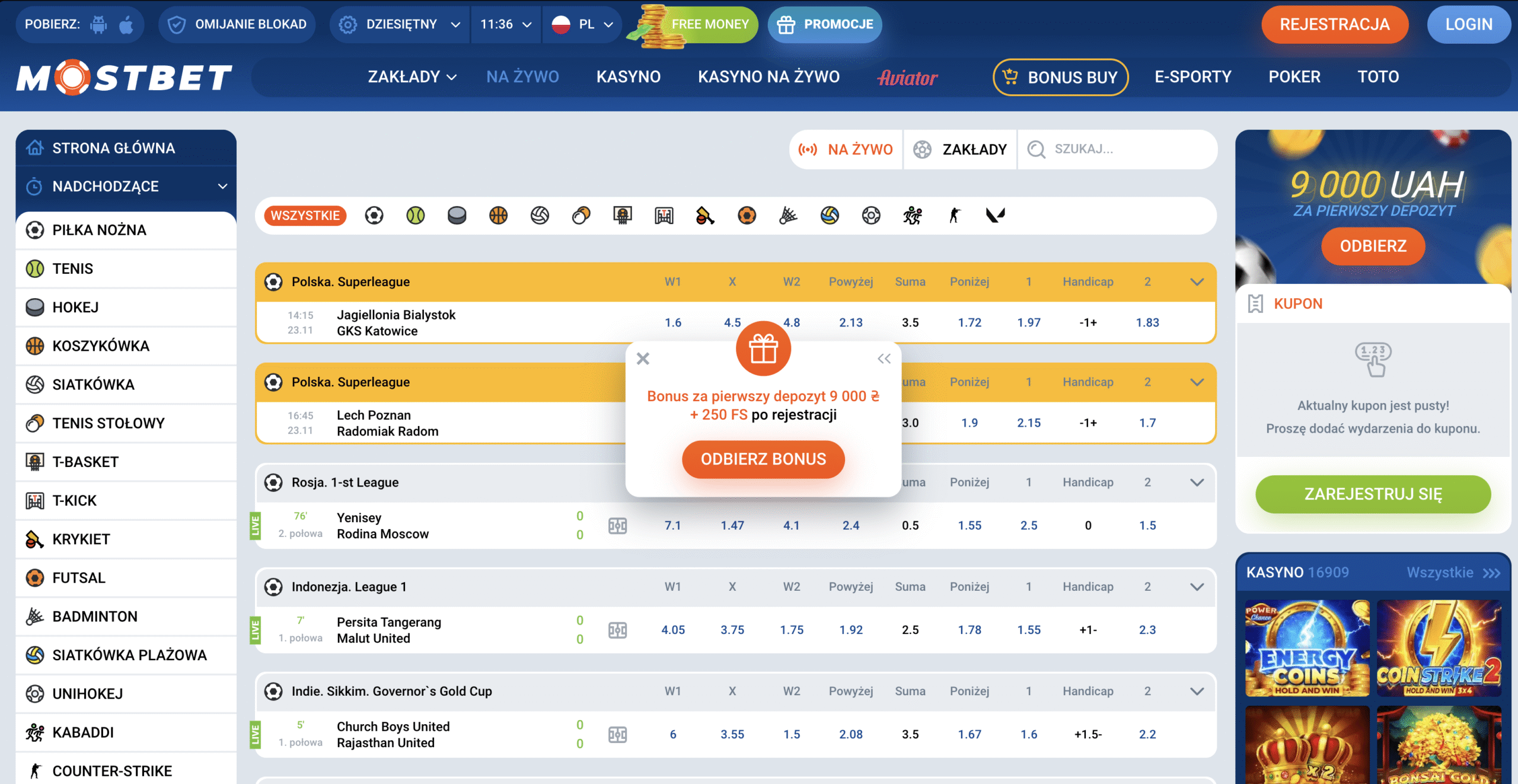The height and width of the screenshot is (784, 1518).
Task: Open the Bonus Buy button
Action: [1061, 77]
